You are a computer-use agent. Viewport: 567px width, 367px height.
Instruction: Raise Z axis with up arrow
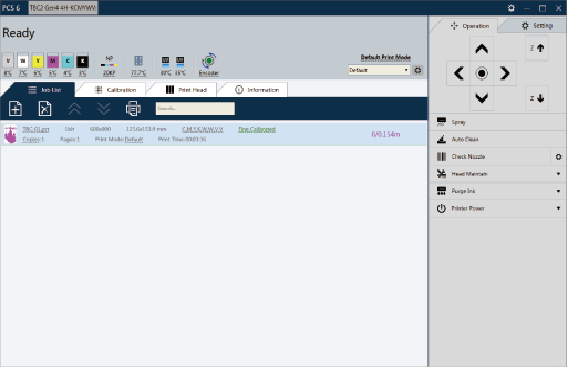click(x=537, y=48)
